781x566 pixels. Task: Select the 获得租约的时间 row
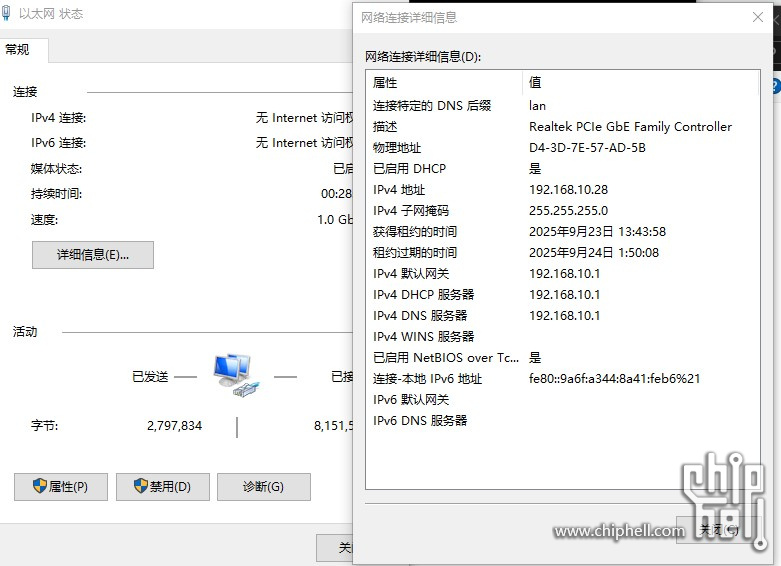563,232
